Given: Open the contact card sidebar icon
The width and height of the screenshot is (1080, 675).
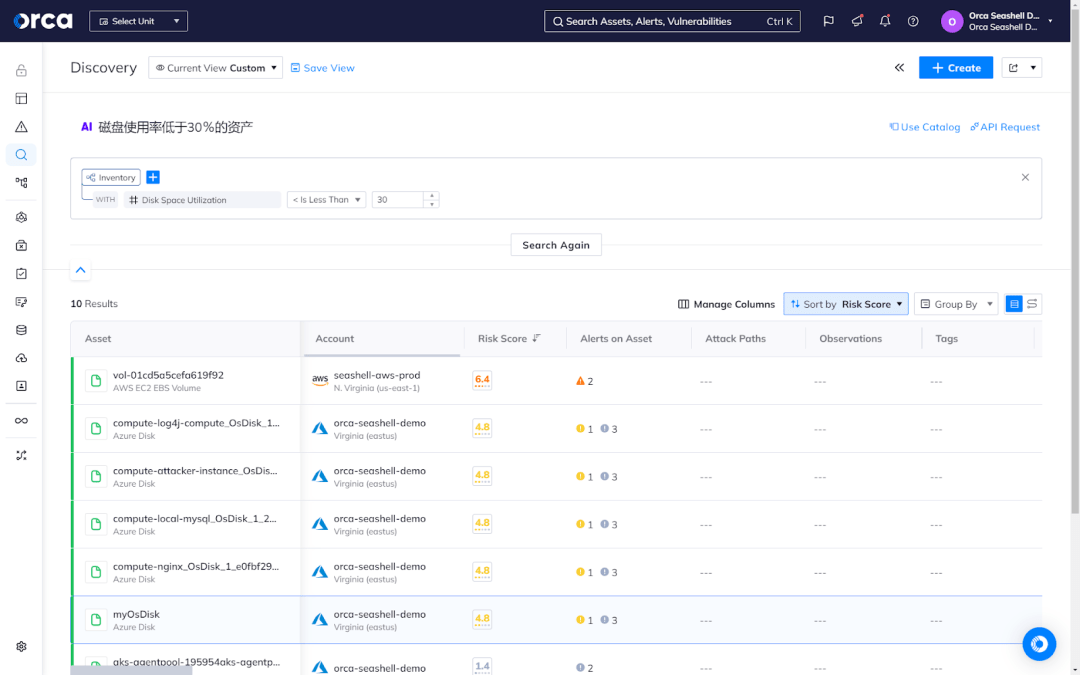Looking at the screenshot, I should 21,386.
